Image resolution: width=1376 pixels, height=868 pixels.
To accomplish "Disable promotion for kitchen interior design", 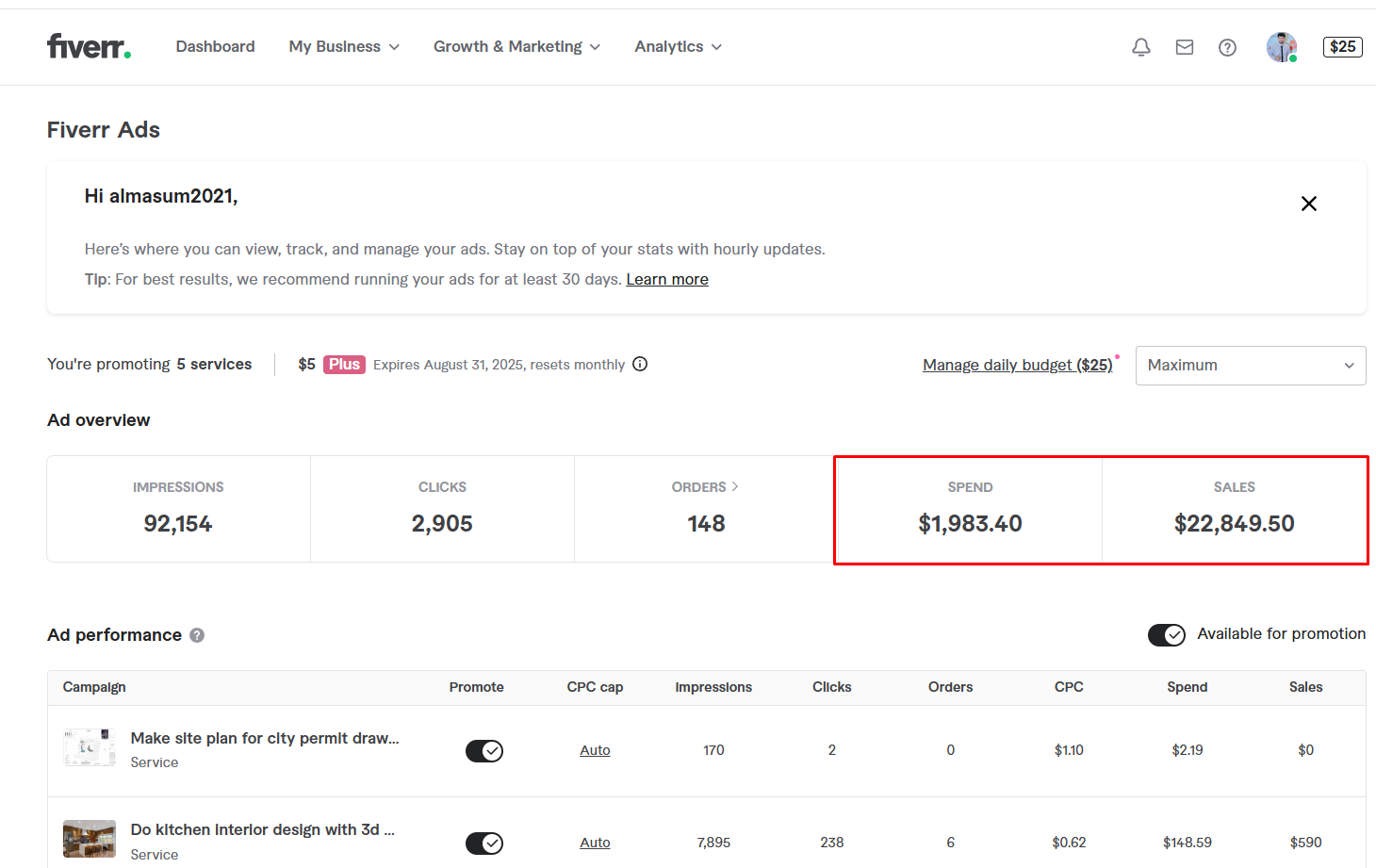I will 484,843.
